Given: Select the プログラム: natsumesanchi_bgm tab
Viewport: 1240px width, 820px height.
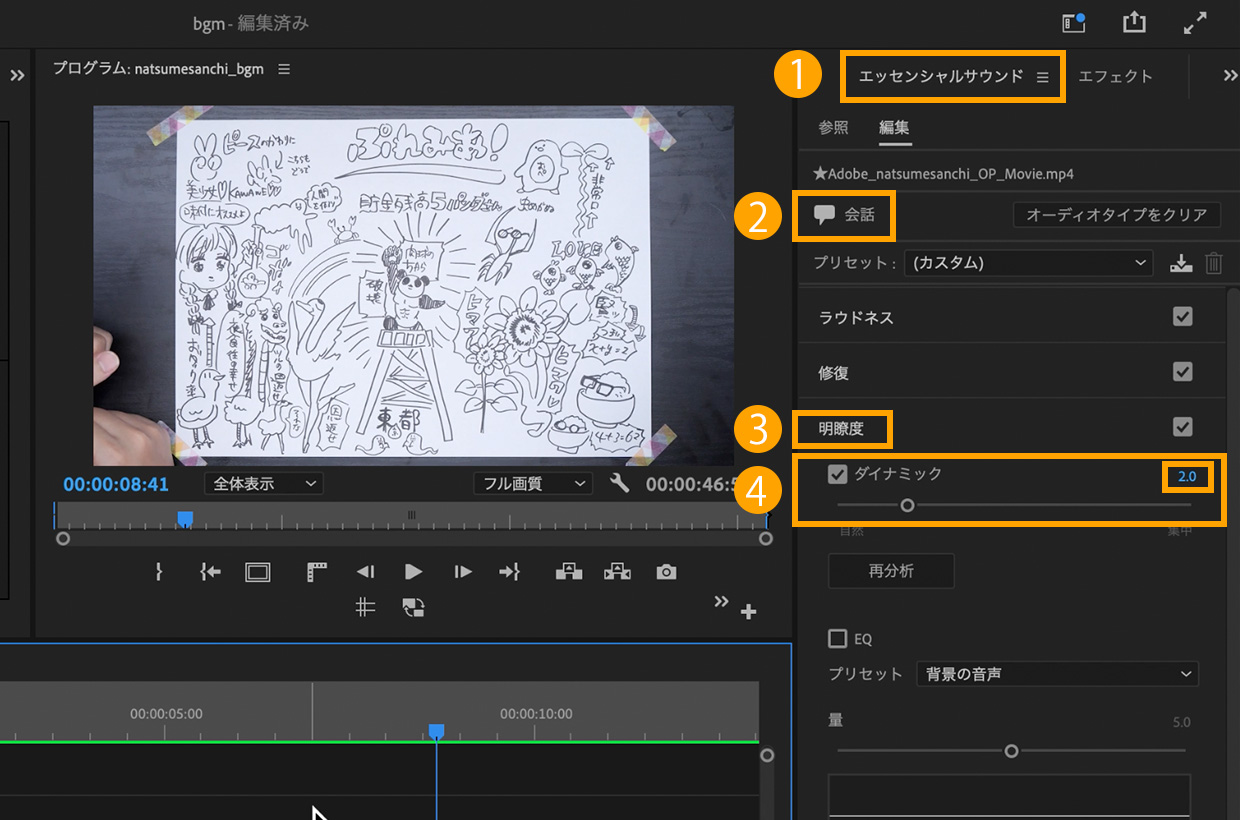Looking at the screenshot, I should (160, 69).
